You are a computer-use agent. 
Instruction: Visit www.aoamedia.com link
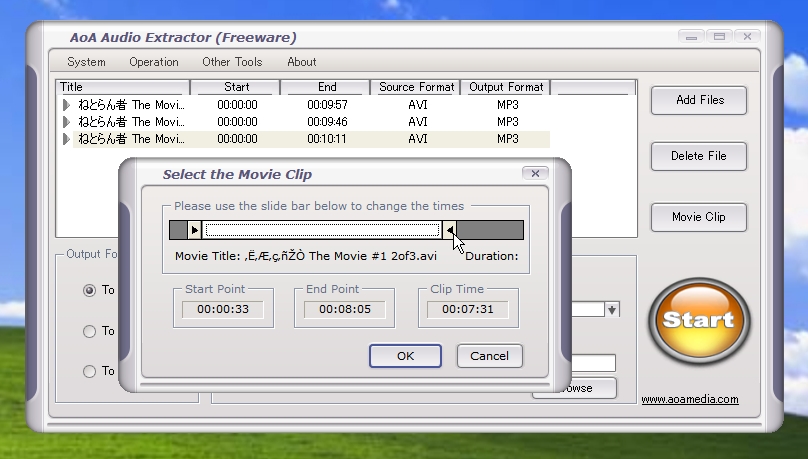(x=689, y=399)
